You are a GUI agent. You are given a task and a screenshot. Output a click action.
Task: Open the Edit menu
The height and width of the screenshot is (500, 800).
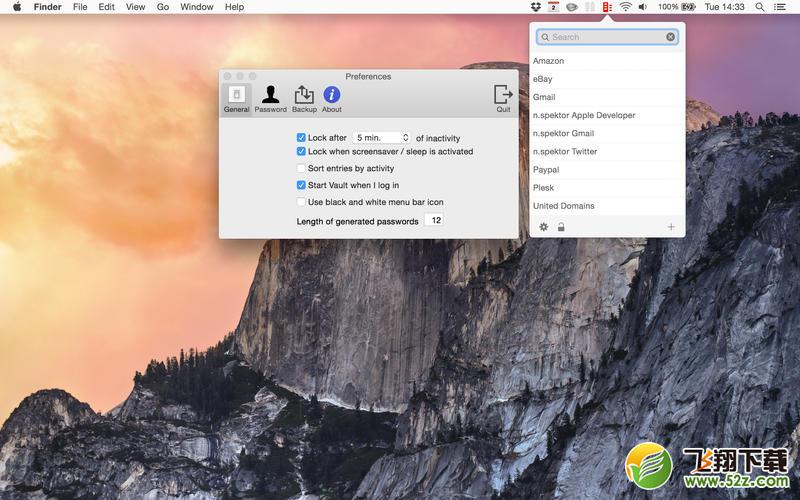(106, 7)
